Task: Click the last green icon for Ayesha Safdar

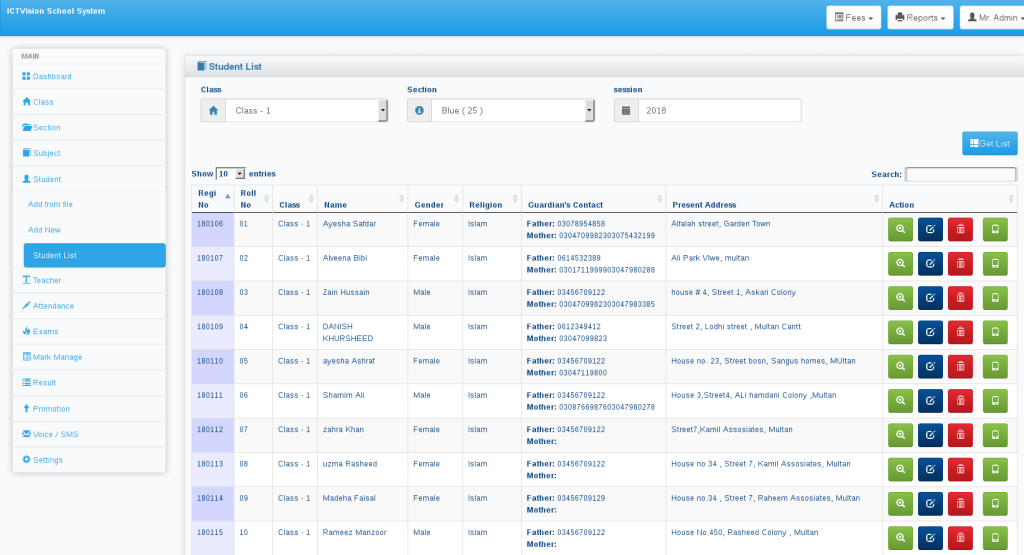Action: 995,229
